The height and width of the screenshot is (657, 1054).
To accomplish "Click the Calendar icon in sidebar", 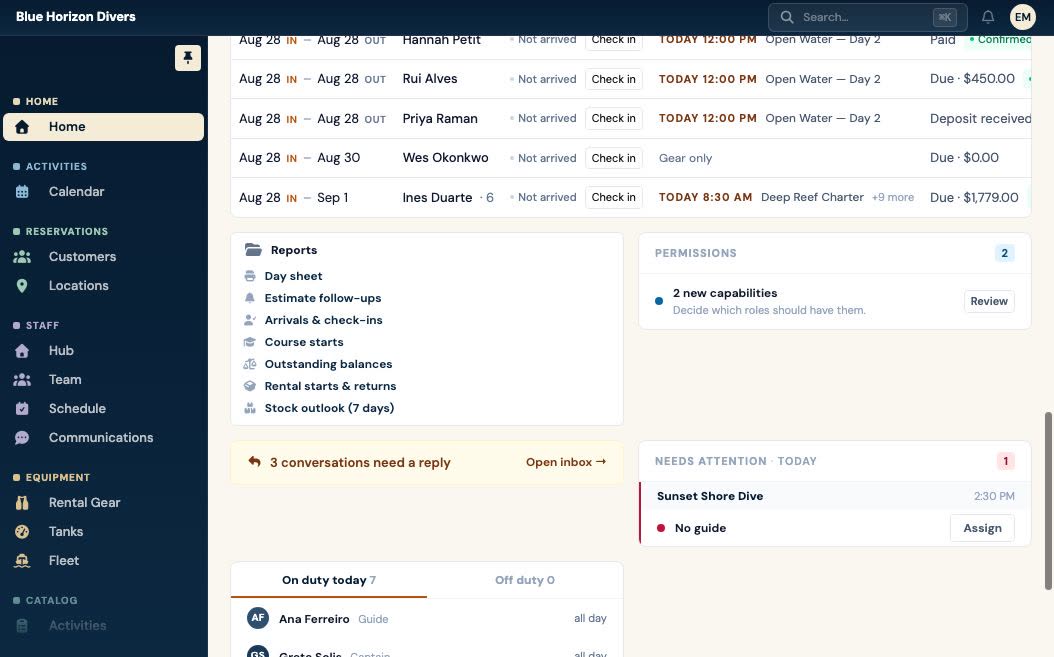I will (22, 192).
